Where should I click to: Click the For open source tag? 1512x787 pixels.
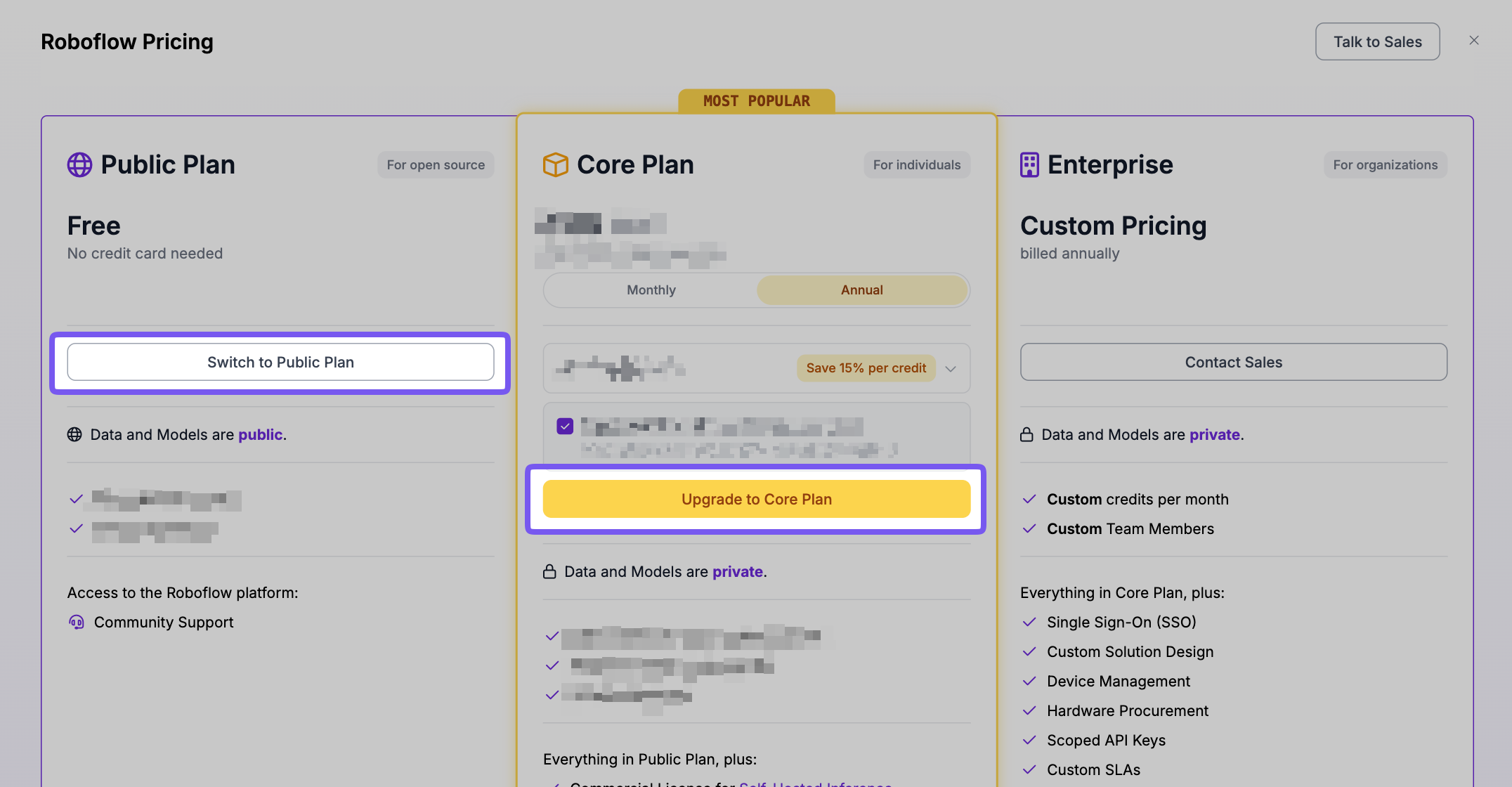tap(436, 165)
